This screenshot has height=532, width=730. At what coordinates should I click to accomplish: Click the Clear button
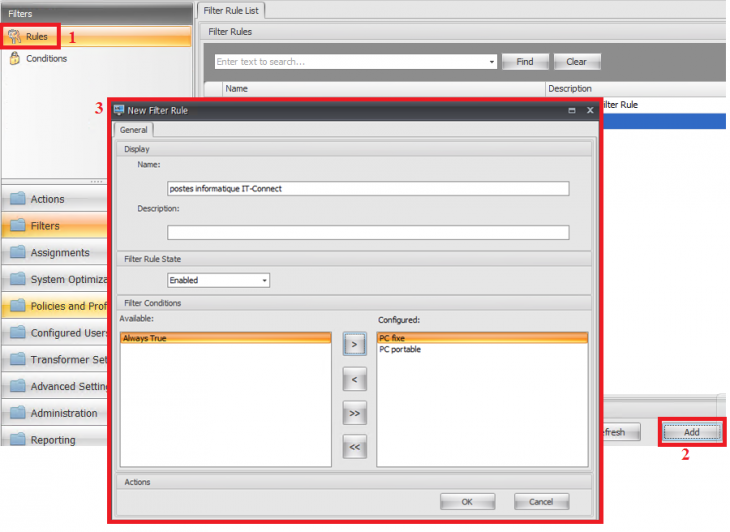point(576,62)
